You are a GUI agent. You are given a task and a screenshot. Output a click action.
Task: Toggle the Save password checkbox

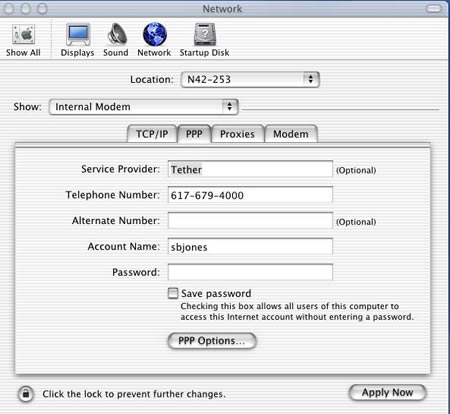coord(173,293)
